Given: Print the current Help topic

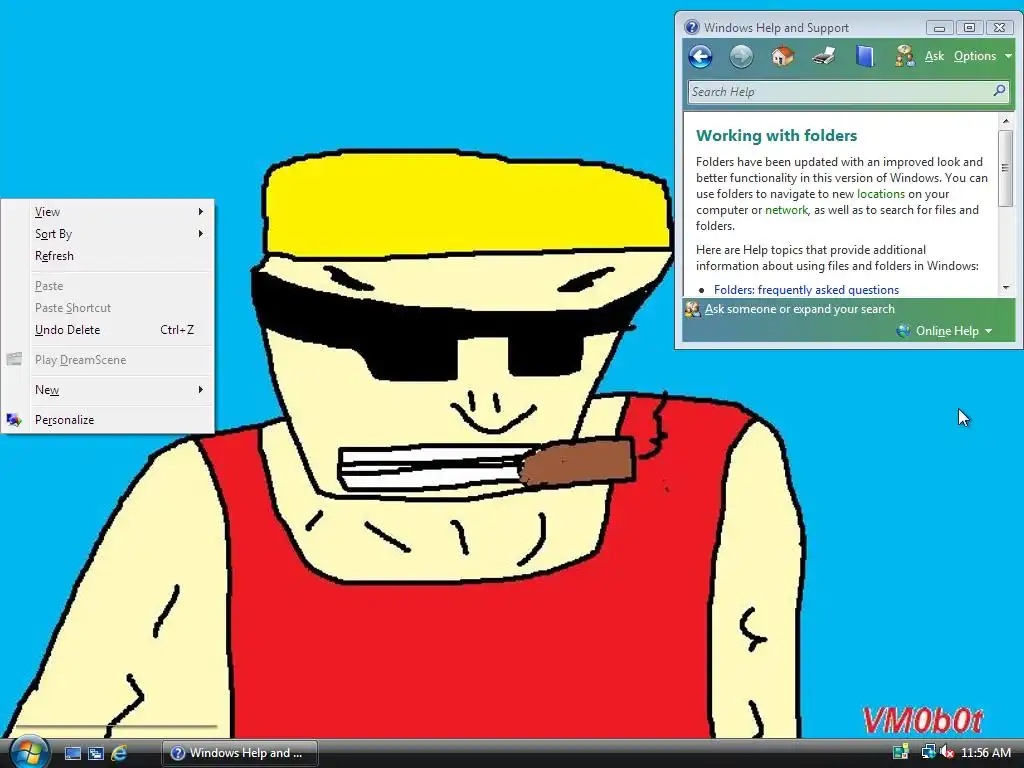Looking at the screenshot, I should pos(824,56).
